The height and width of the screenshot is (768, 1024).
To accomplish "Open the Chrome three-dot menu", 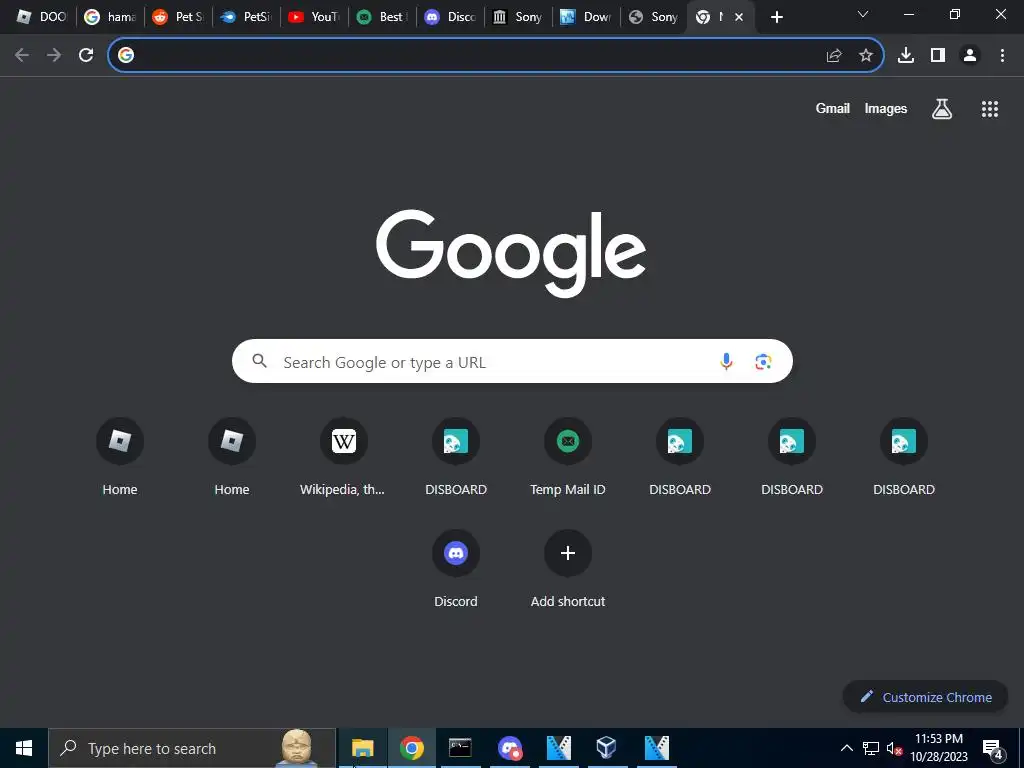I will coord(1002,56).
